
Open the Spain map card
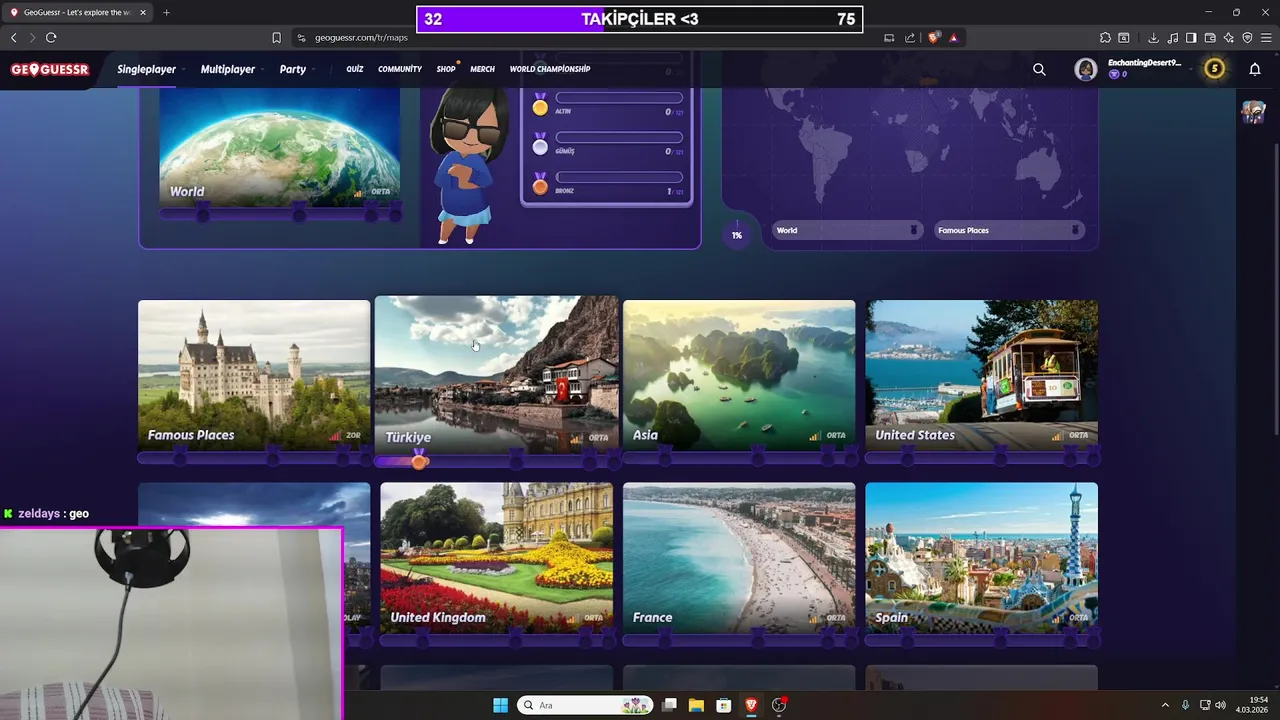coord(982,558)
